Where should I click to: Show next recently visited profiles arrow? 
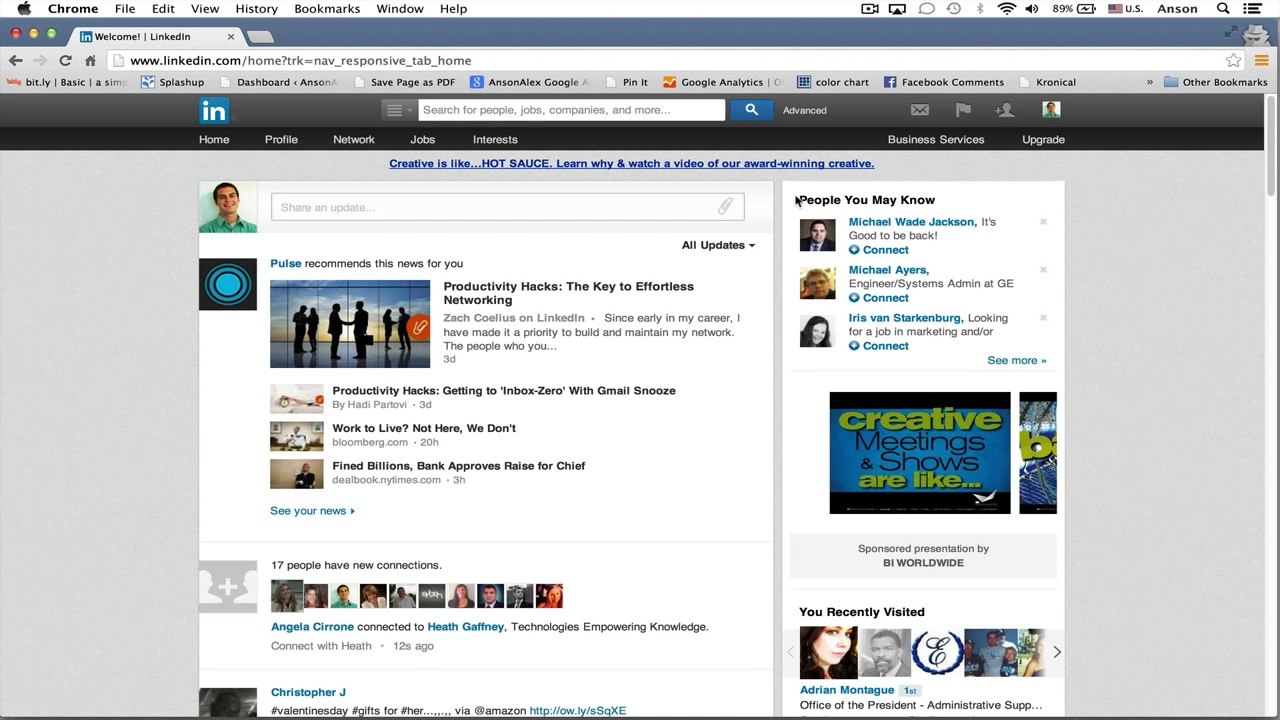tap(1057, 652)
